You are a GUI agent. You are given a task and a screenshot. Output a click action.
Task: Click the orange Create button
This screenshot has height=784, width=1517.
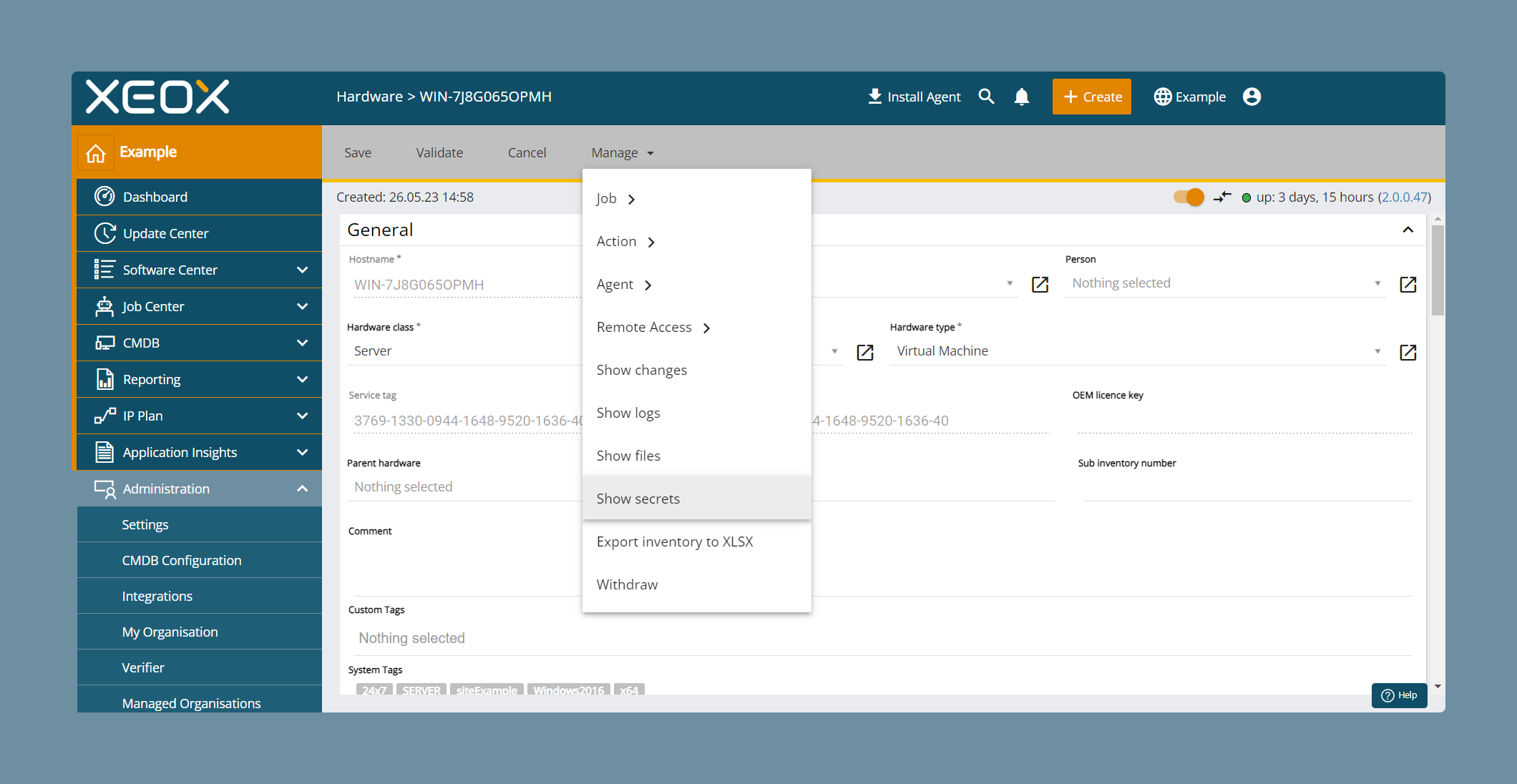click(x=1092, y=97)
